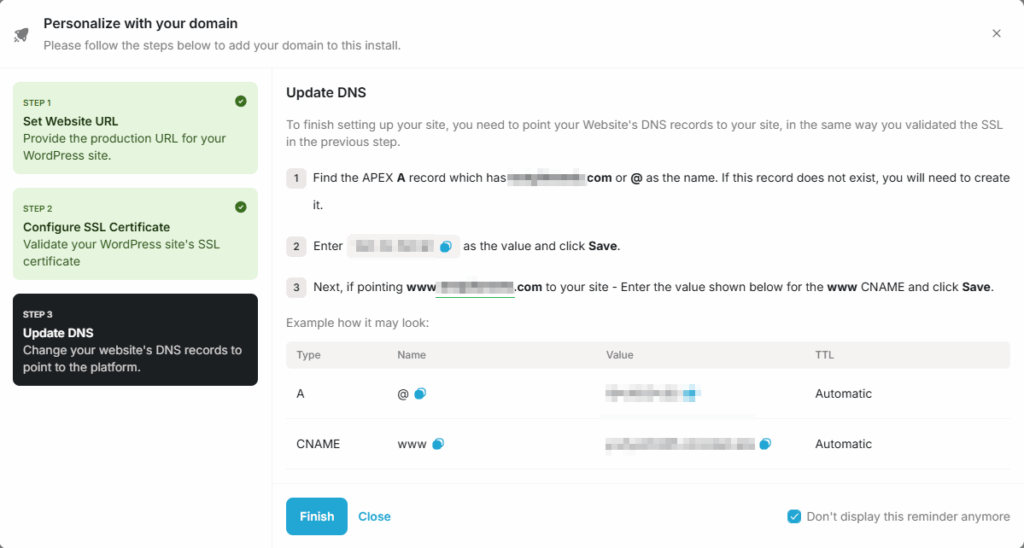Image resolution: width=1024 pixels, height=548 pixels.
Task: Copy the www name in CNAME row
Action: [438, 444]
